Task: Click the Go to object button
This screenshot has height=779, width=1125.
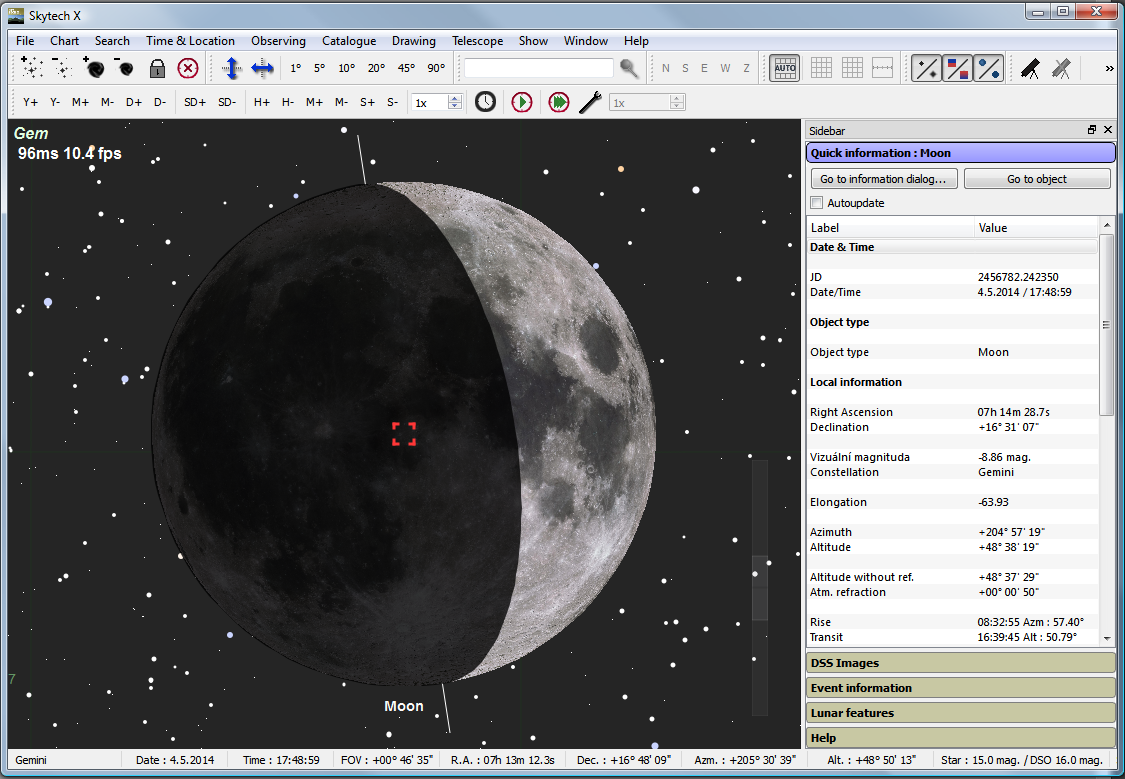Action: click(1037, 179)
